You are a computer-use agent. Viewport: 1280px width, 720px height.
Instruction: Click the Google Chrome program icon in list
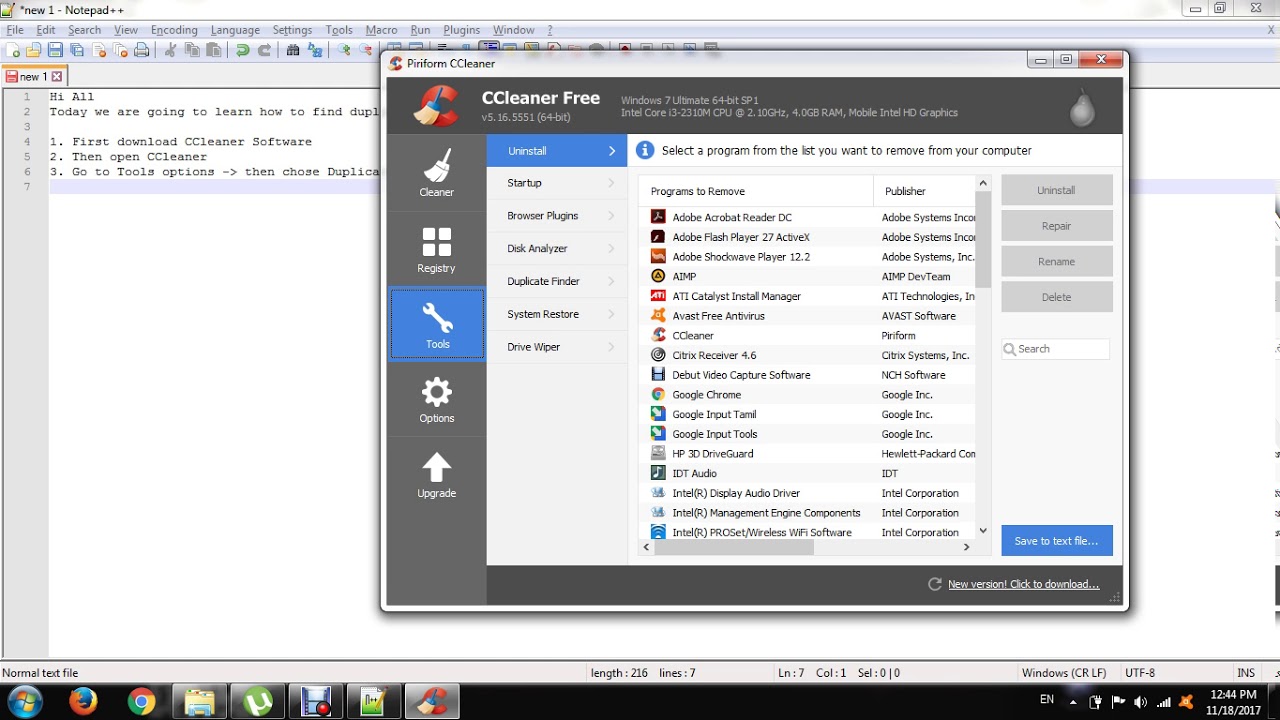coord(658,394)
